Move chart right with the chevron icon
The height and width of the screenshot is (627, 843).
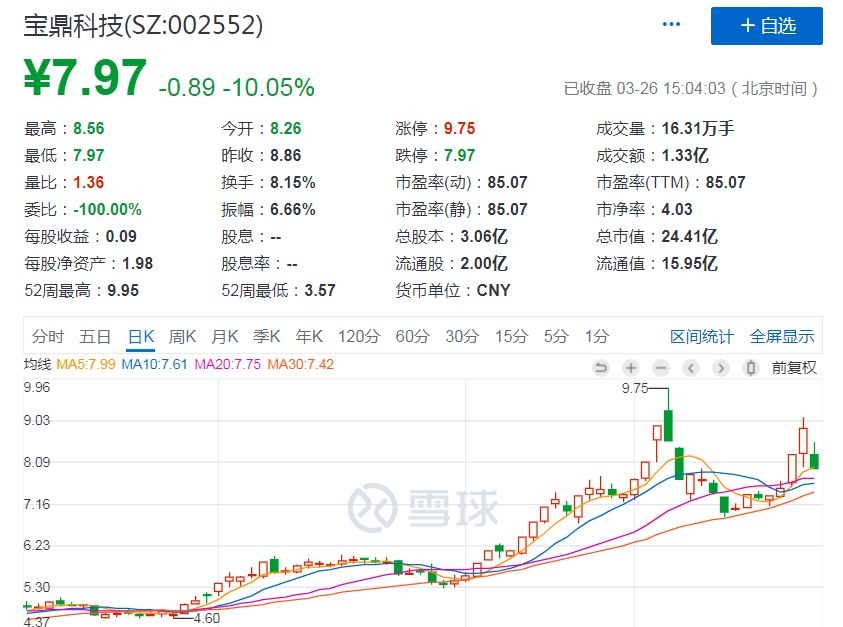[720, 368]
